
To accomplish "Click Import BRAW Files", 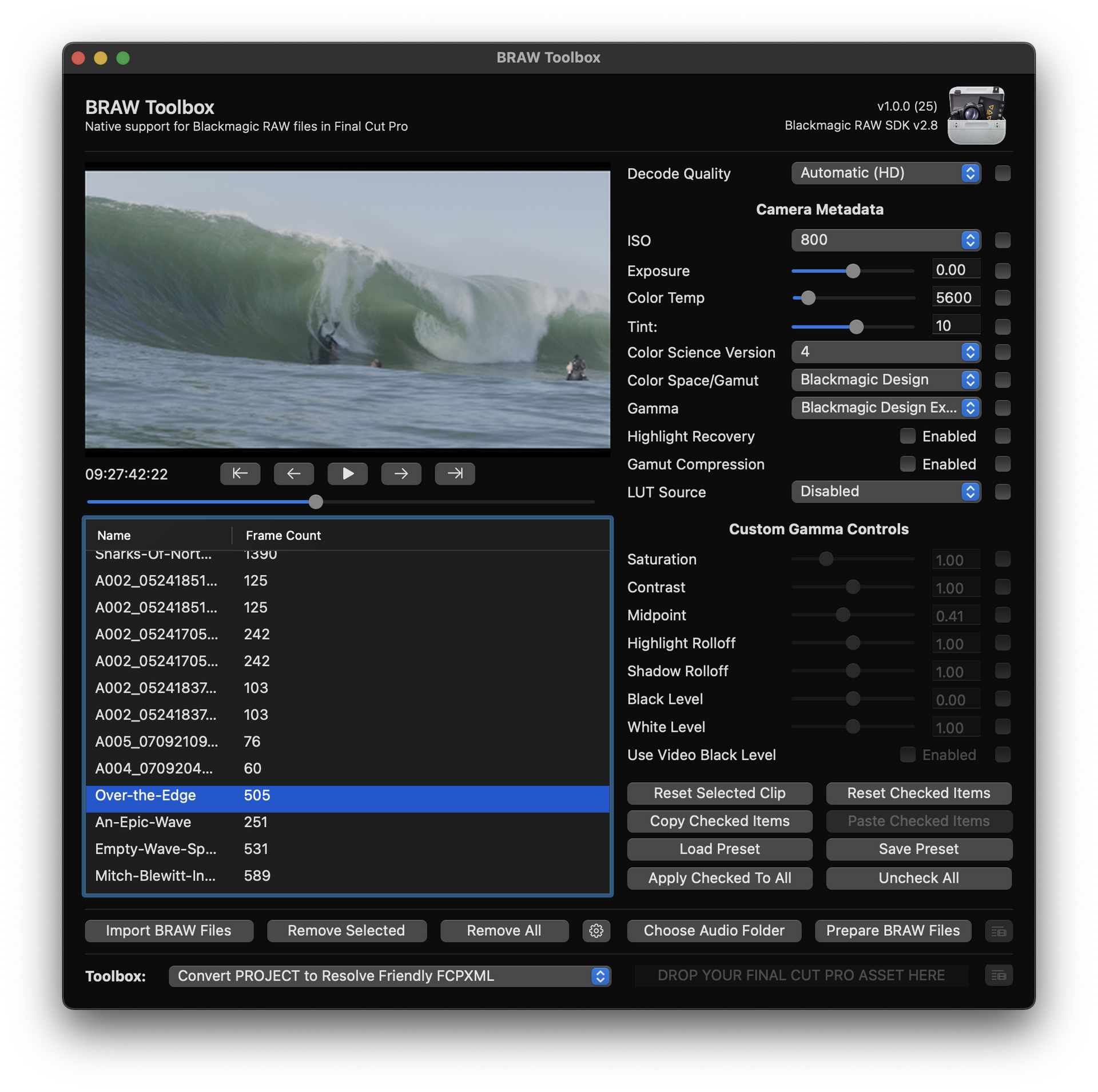I will click(x=169, y=931).
